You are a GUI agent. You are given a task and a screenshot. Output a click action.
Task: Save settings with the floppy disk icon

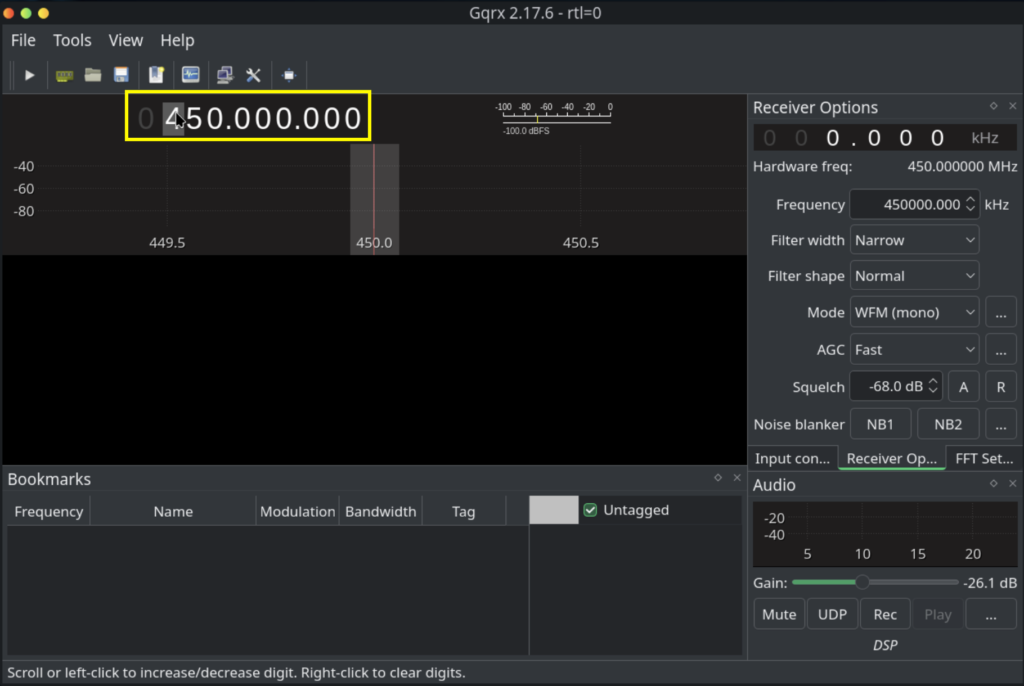click(x=121, y=75)
